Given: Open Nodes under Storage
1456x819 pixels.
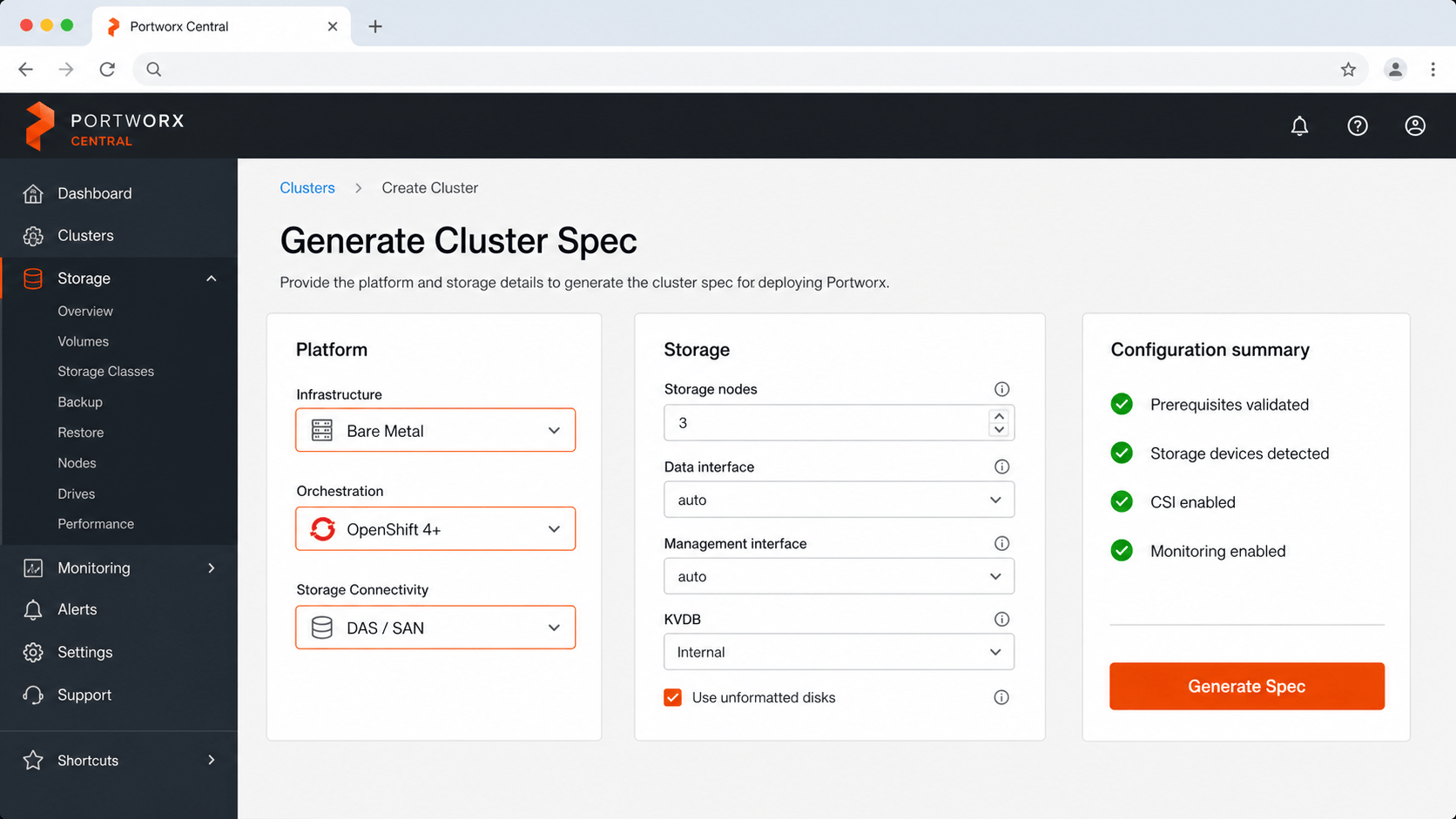Looking at the screenshot, I should pos(77,463).
